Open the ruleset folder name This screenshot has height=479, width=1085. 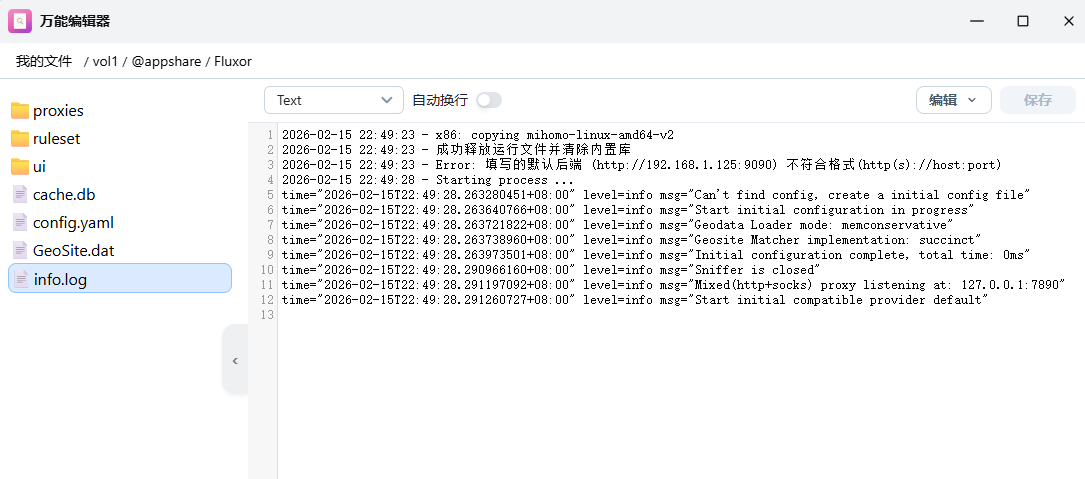[57, 138]
